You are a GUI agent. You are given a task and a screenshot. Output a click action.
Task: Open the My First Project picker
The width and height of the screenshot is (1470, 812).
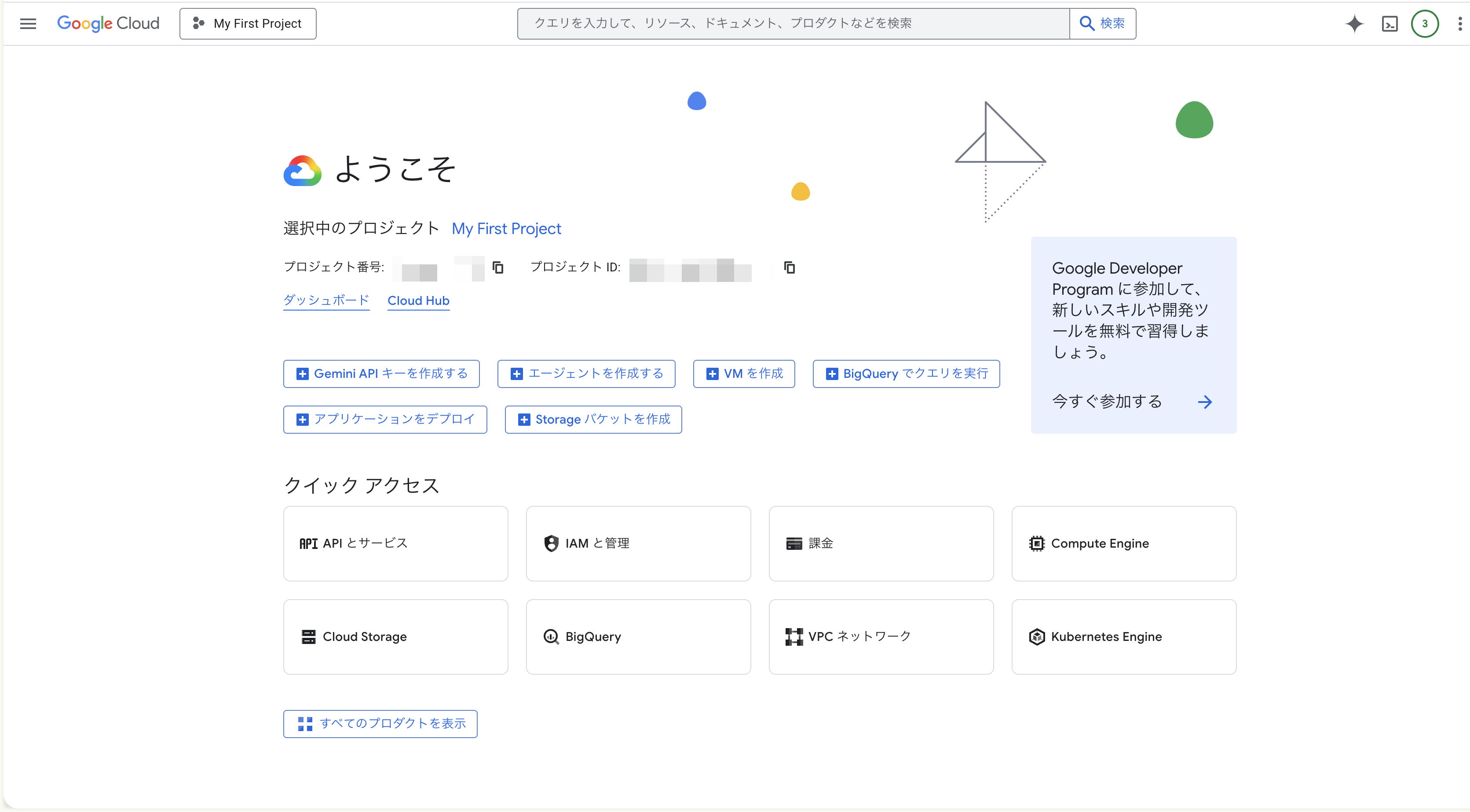click(x=248, y=23)
